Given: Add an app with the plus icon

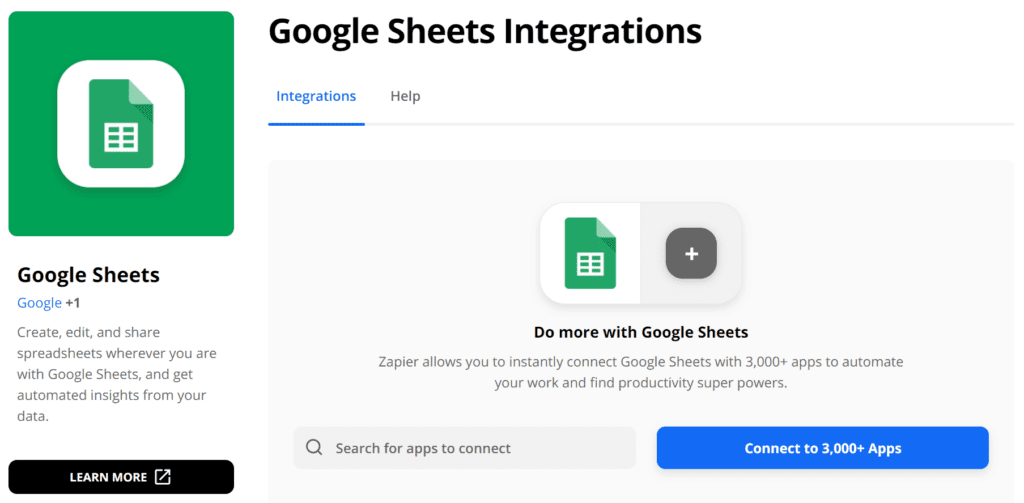Looking at the screenshot, I should [x=691, y=253].
